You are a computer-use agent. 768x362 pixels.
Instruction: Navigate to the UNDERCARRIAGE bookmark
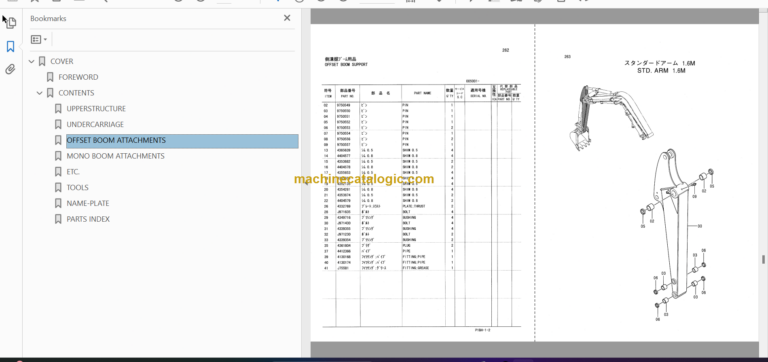95,124
